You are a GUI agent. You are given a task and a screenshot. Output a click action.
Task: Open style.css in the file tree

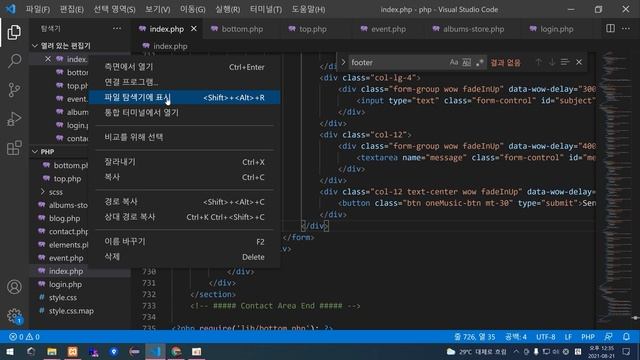(62, 298)
